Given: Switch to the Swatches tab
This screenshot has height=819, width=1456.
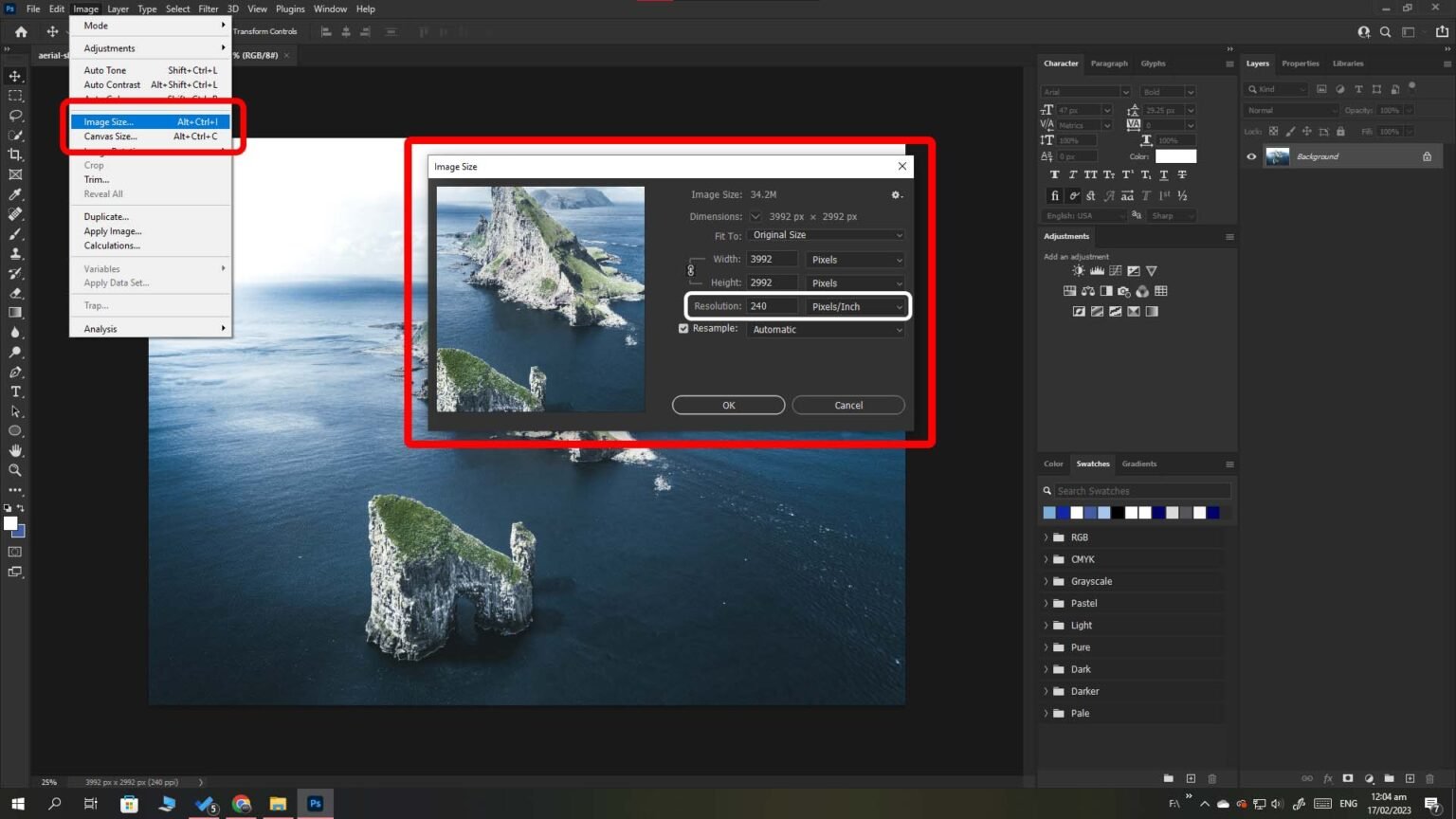Looking at the screenshot, I should coord(1092,464).
